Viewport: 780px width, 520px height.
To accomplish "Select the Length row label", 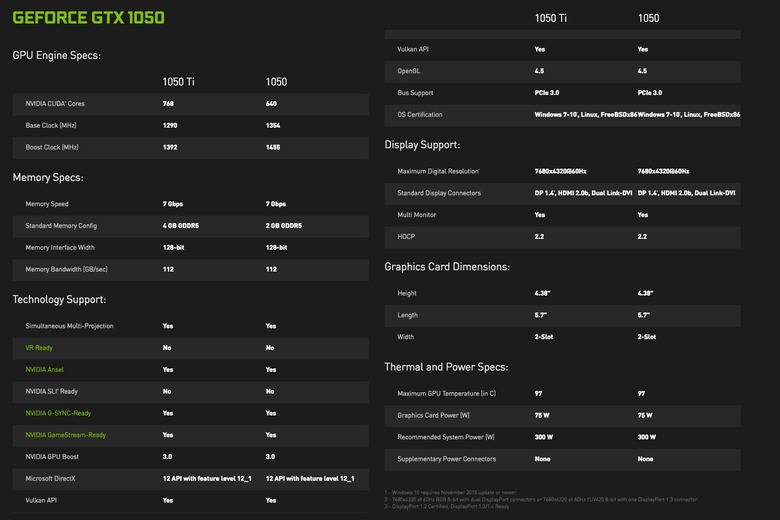I will tap(407, 315).
